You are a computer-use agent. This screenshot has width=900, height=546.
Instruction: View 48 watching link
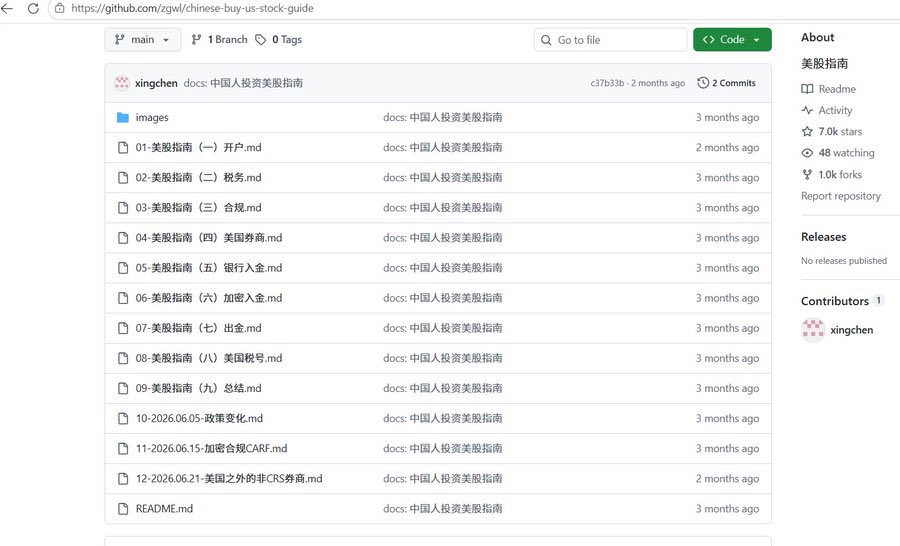(x=847, y=153)
